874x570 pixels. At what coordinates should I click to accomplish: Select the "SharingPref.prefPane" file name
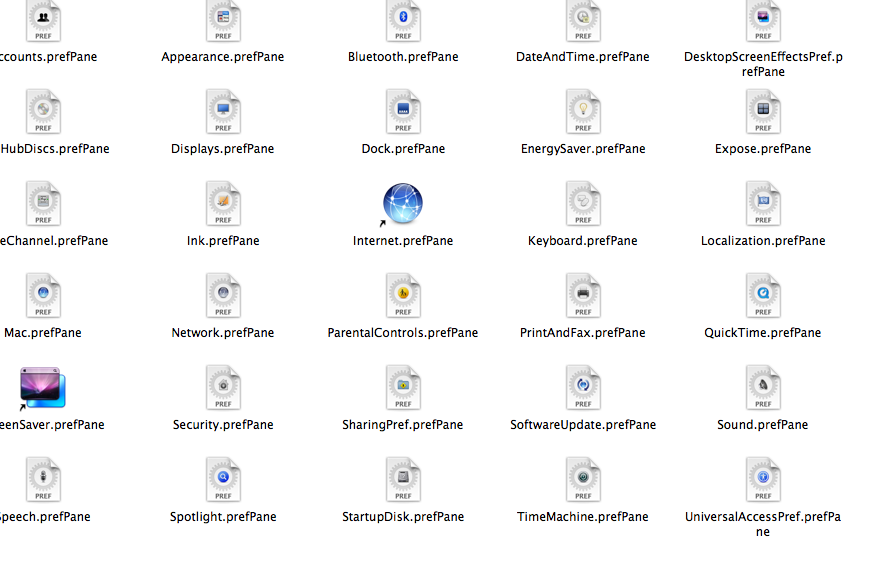click(x=402, y=425)
